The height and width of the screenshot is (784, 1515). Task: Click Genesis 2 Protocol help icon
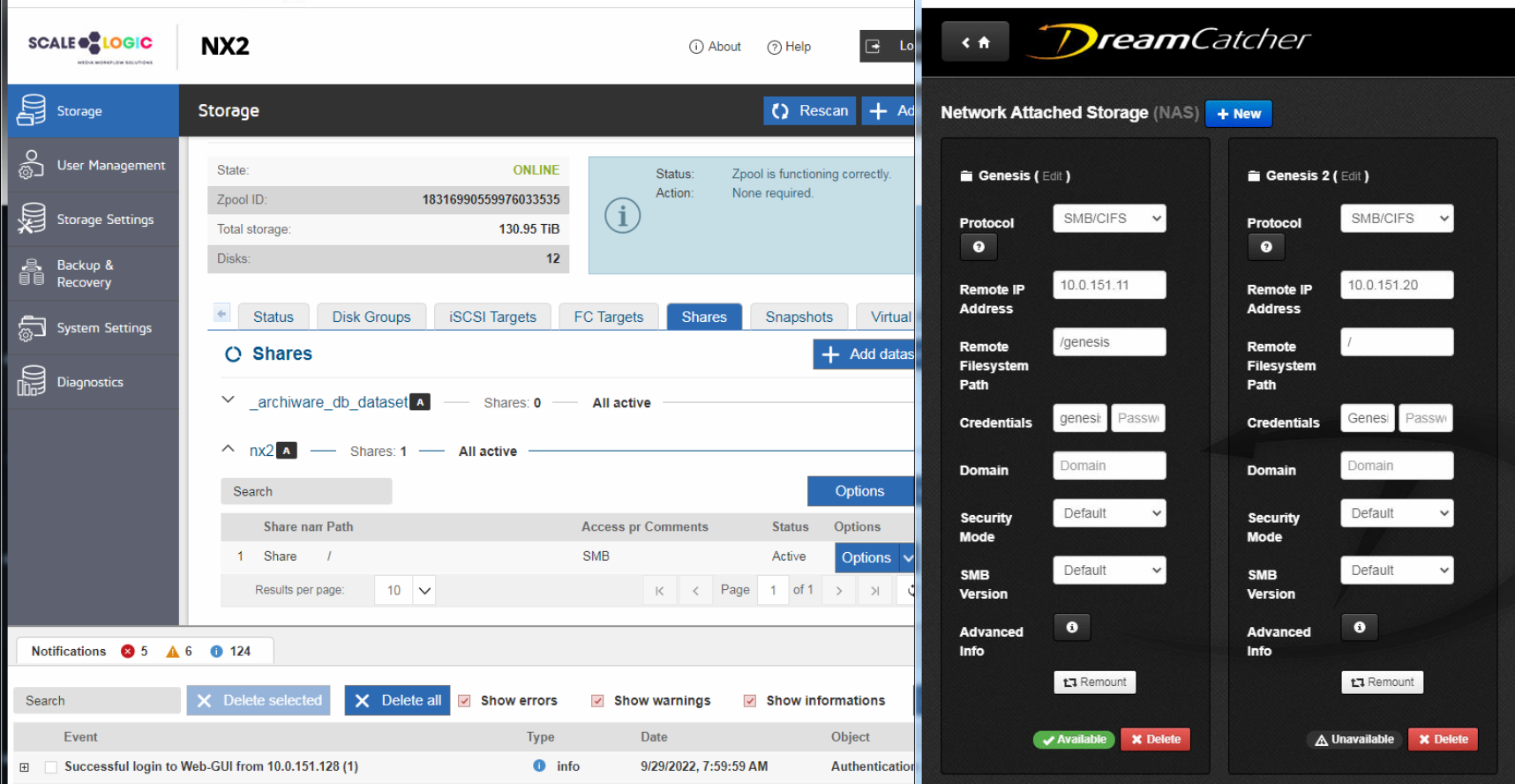click(x=1266, y=247)
